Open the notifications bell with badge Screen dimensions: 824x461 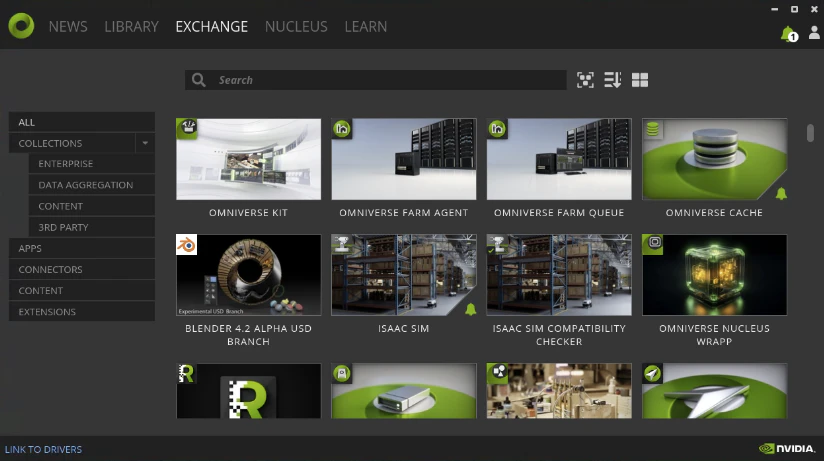coord(789,34)
